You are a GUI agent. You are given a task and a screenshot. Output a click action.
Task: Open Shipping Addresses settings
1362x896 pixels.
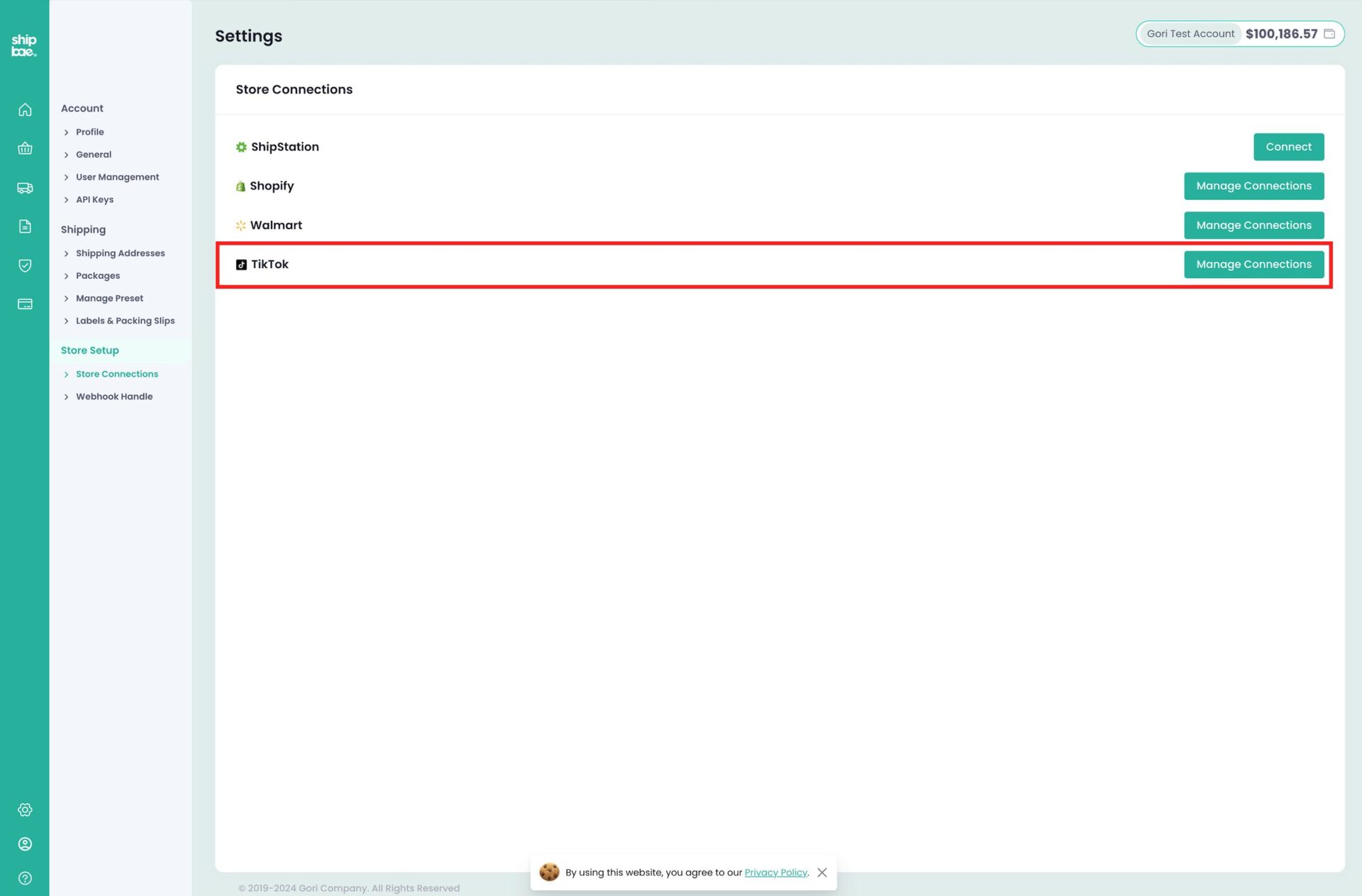[121, 253]
